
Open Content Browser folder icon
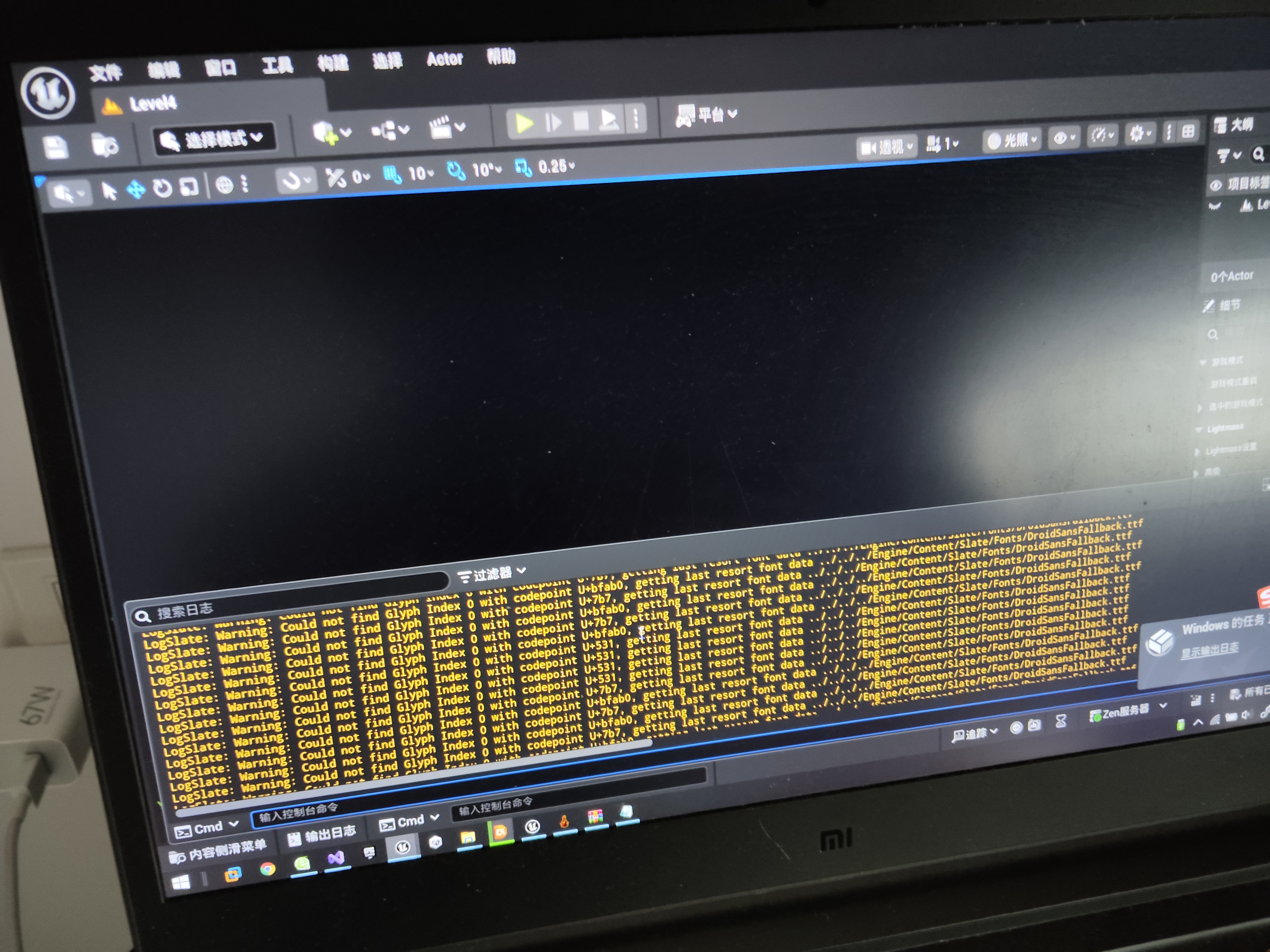point(105,145)
